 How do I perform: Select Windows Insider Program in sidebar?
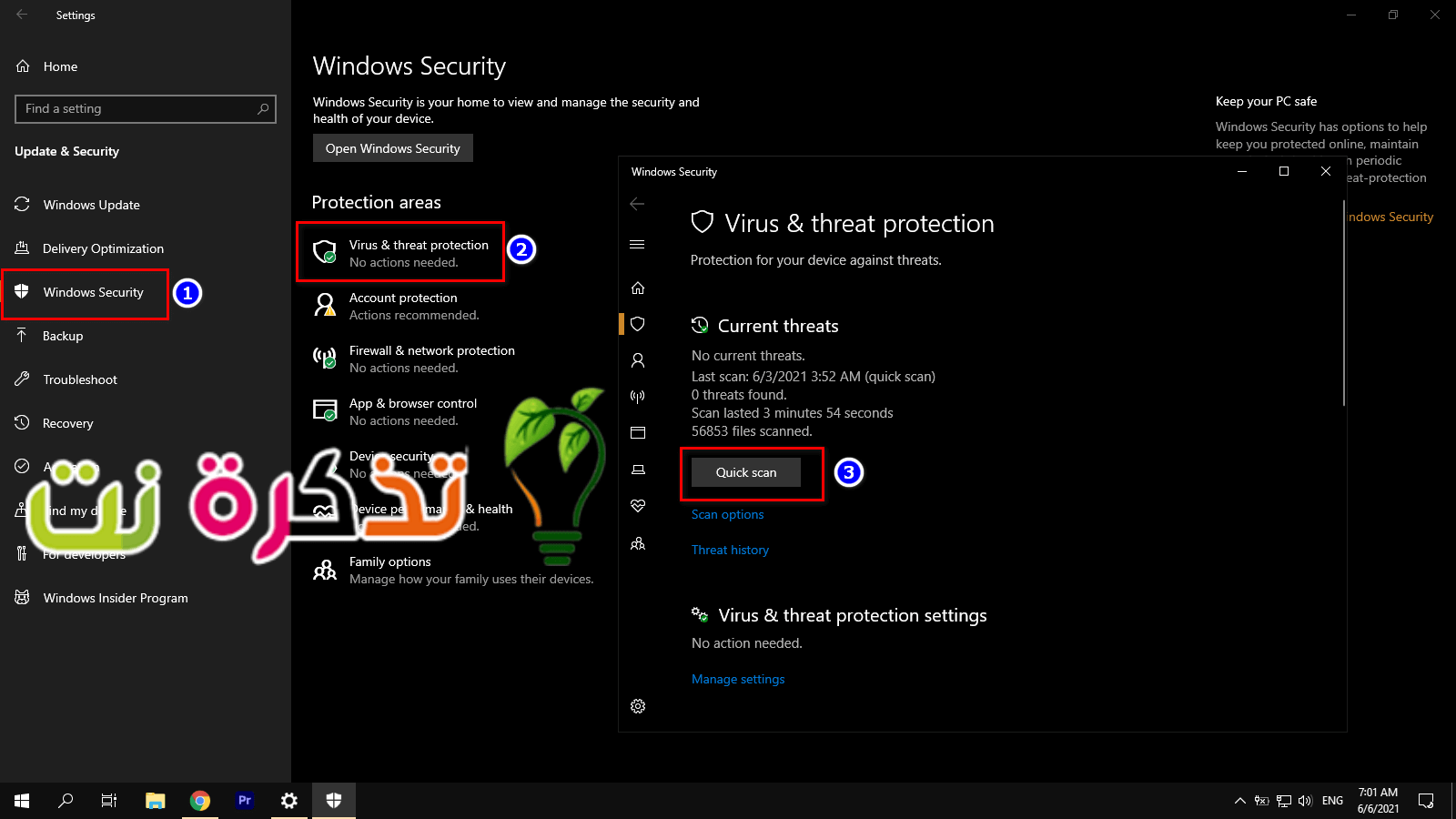click(146, 598)
